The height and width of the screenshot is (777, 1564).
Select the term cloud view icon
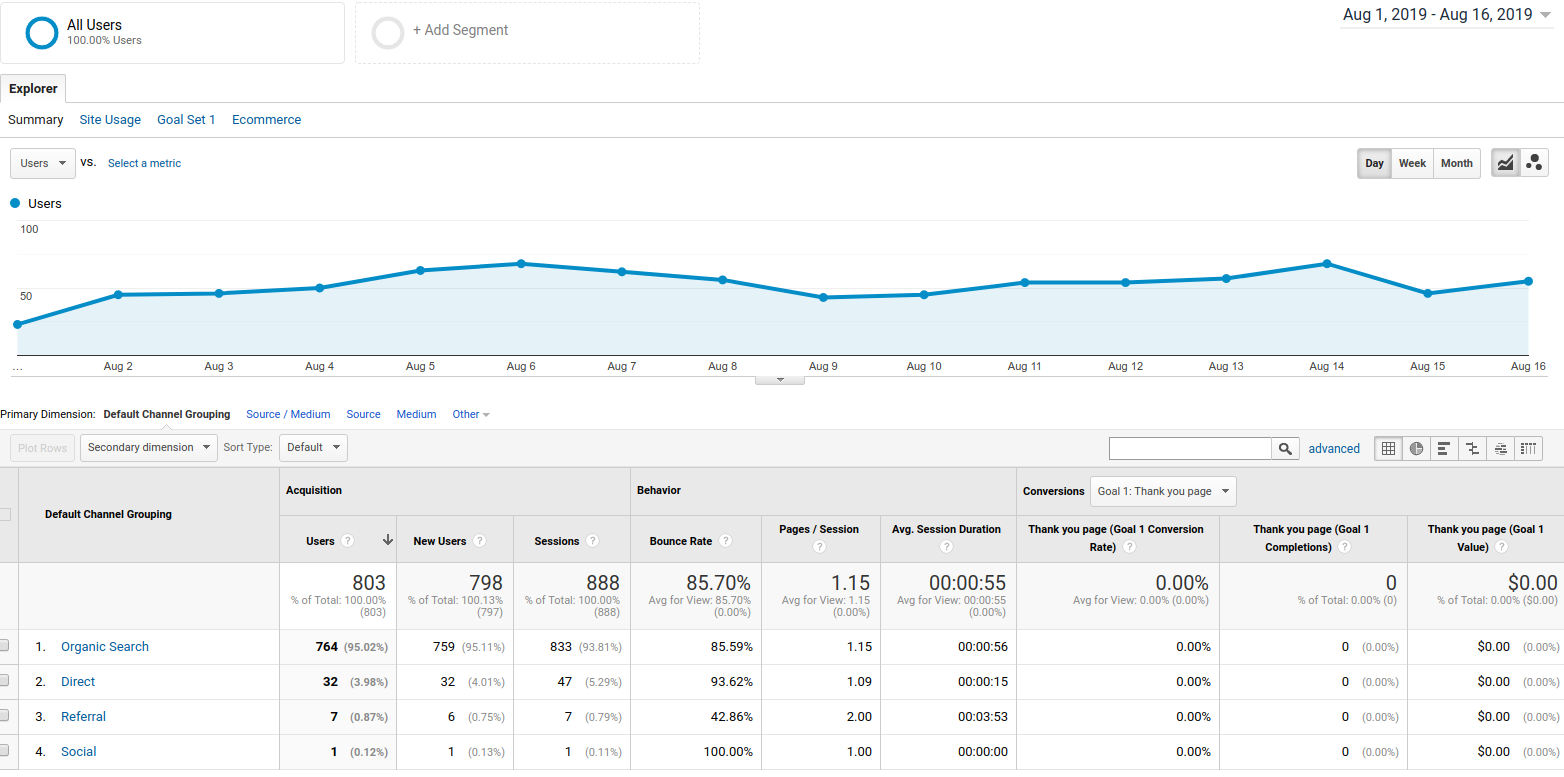[1501, 449]
